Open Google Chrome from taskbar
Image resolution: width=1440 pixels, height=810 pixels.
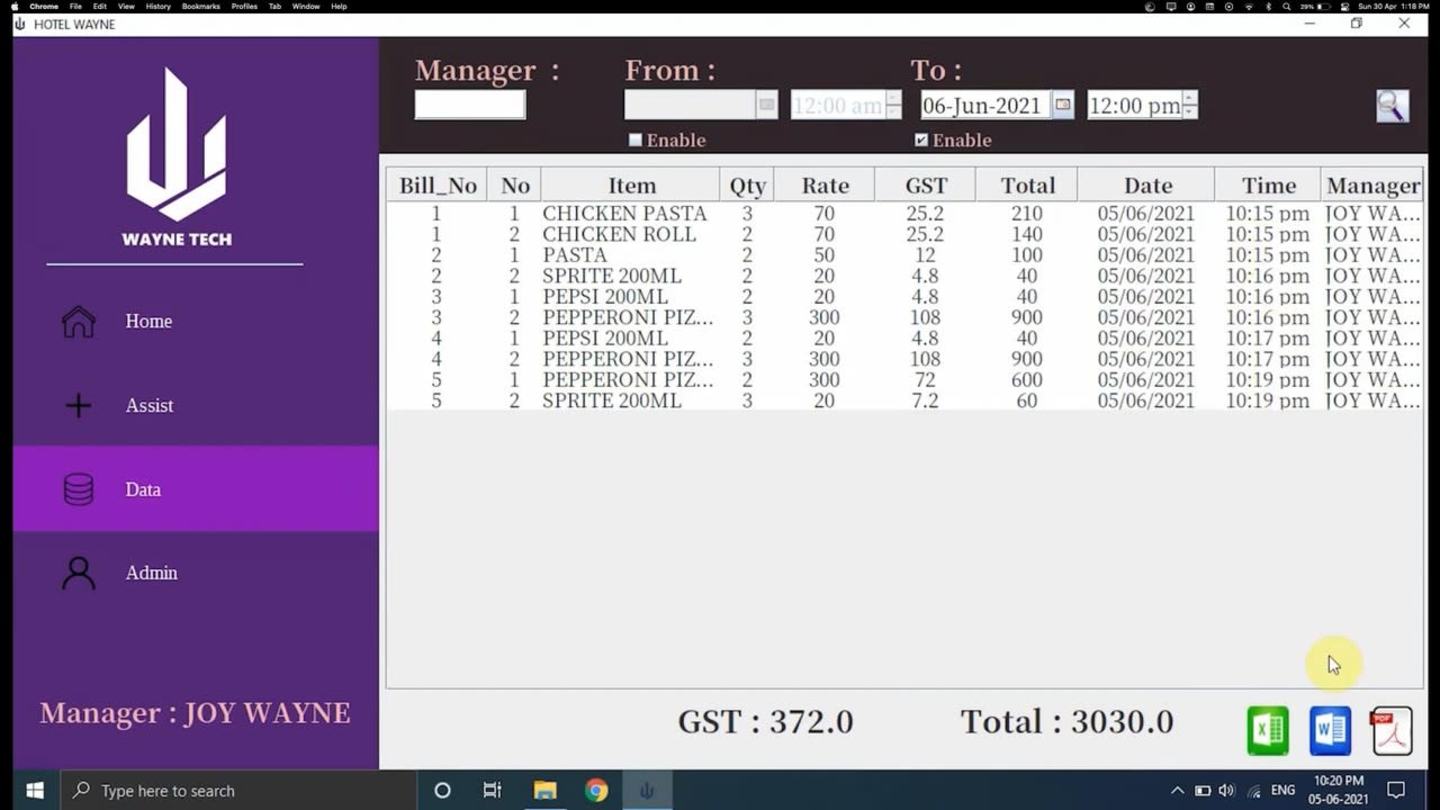click(596, 790)
